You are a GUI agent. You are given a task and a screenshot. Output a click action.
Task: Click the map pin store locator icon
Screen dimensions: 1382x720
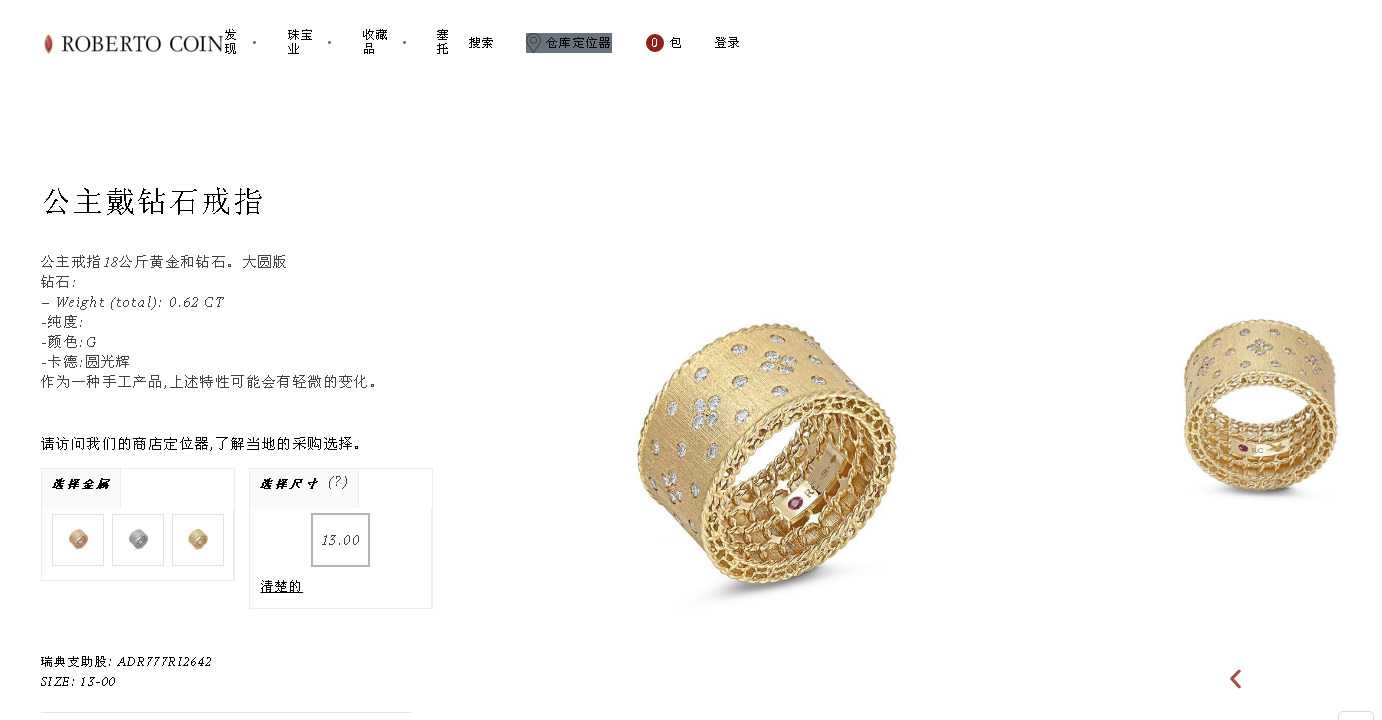pos(534,43)
